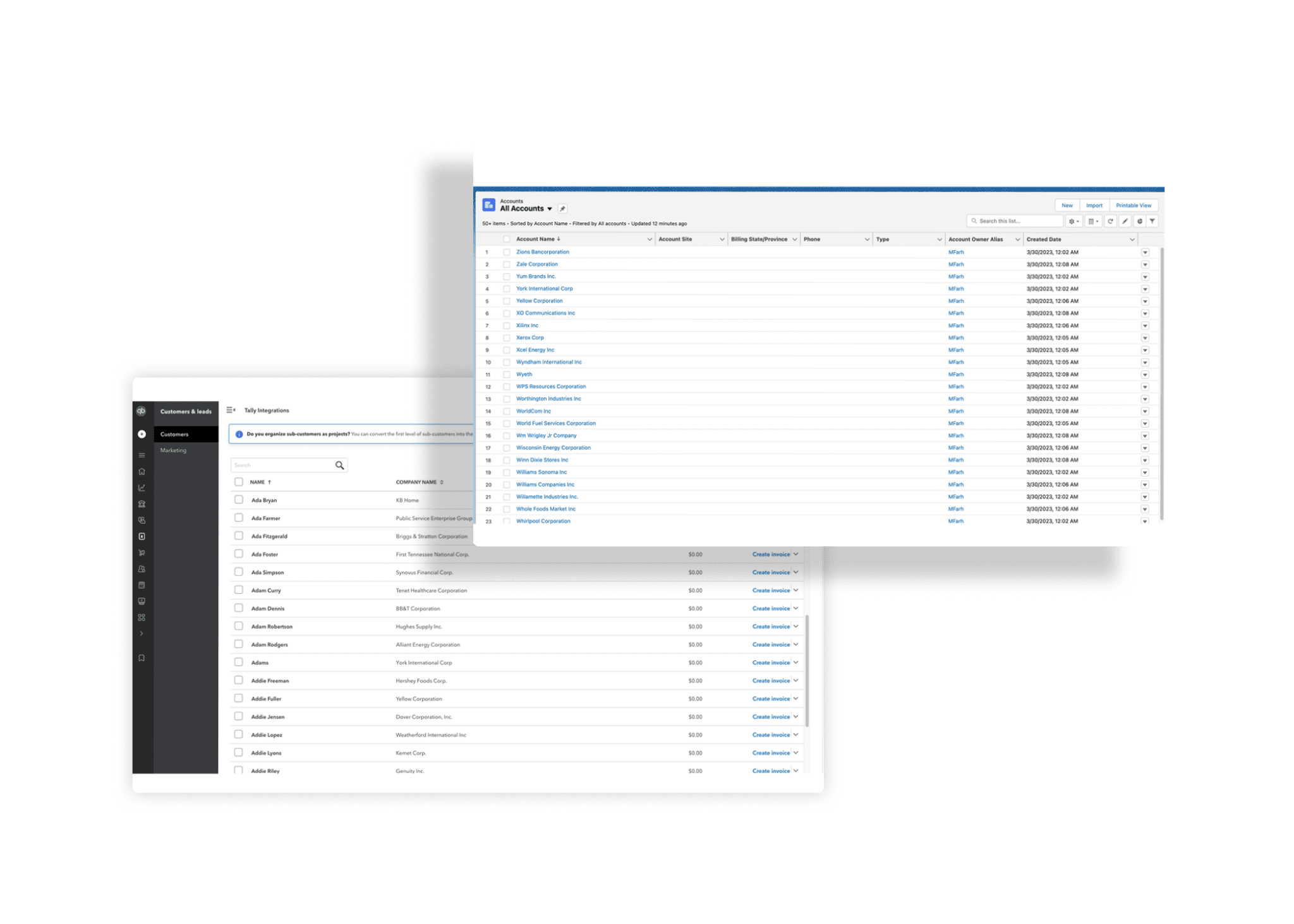Viewport: 1294px width, 924px height.
Task: Tick the Salesforce select-all header checkbox
Action: [x=506, y=239]
